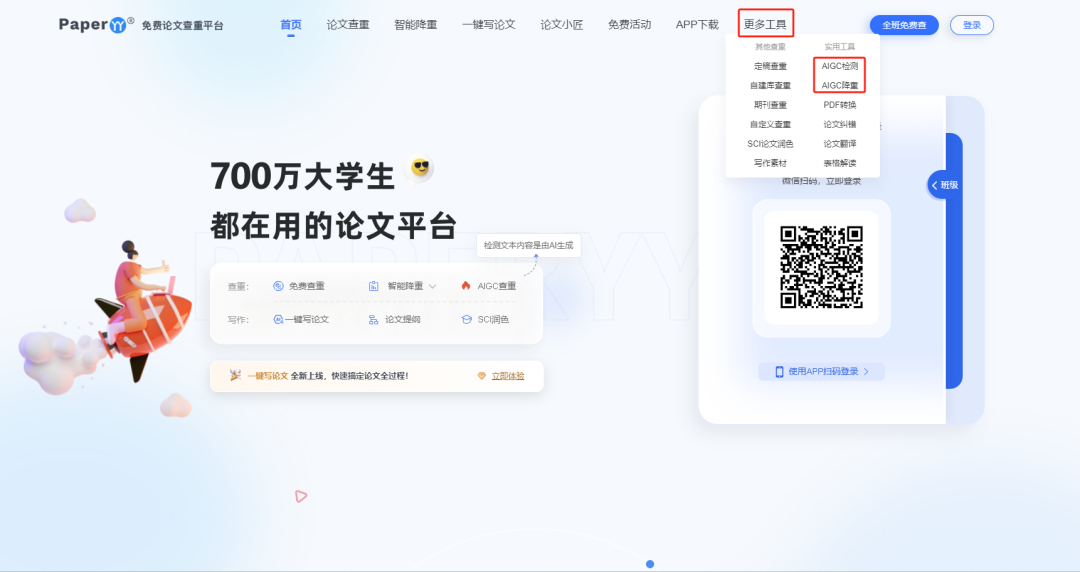Click the 论文提纲 link in card
The height and width of the screenshot is (572, 1080).
[402, 320]
